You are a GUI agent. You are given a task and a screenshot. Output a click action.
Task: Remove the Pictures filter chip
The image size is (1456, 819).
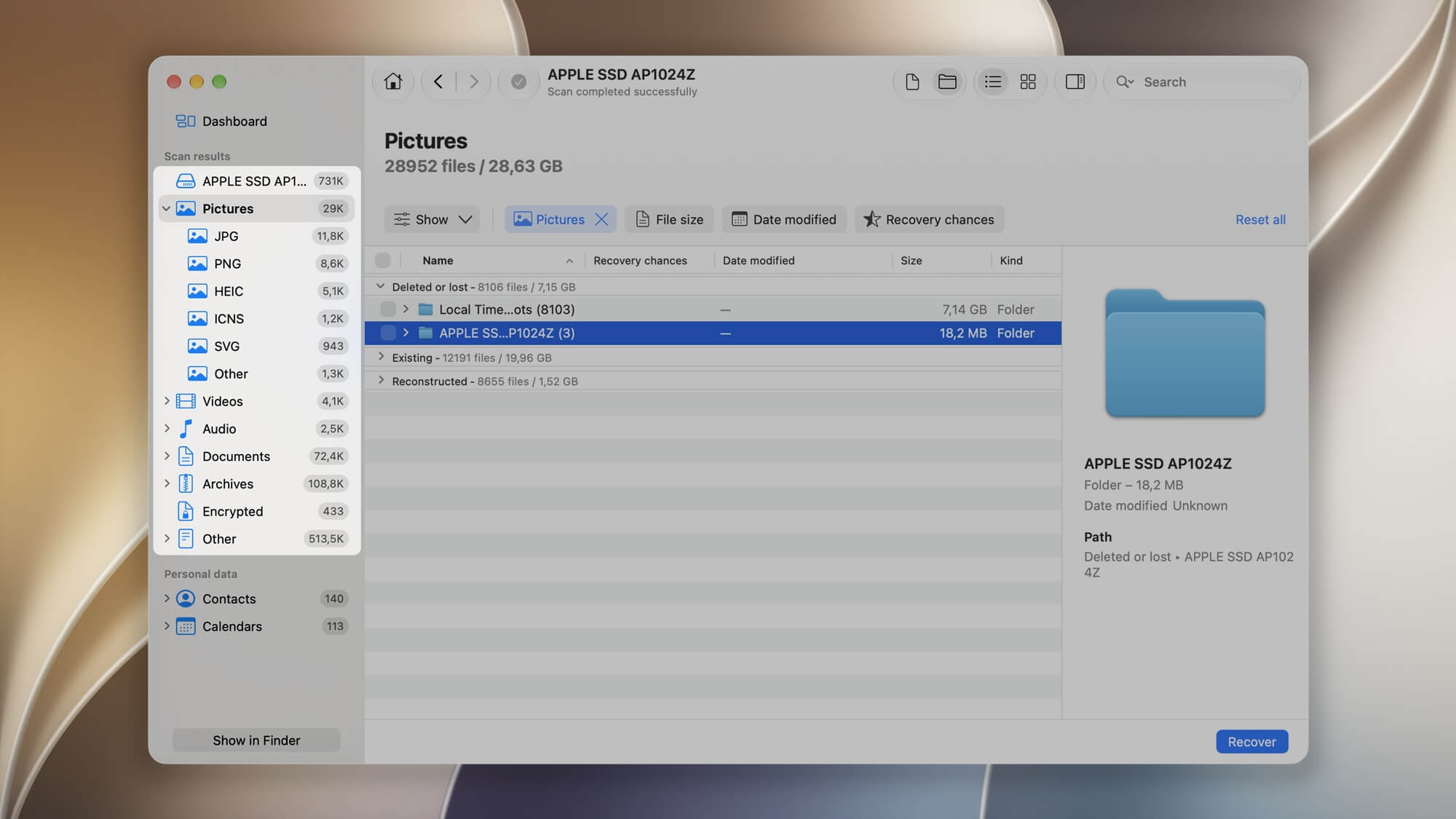pyautogui.click(x=601, y=219)
